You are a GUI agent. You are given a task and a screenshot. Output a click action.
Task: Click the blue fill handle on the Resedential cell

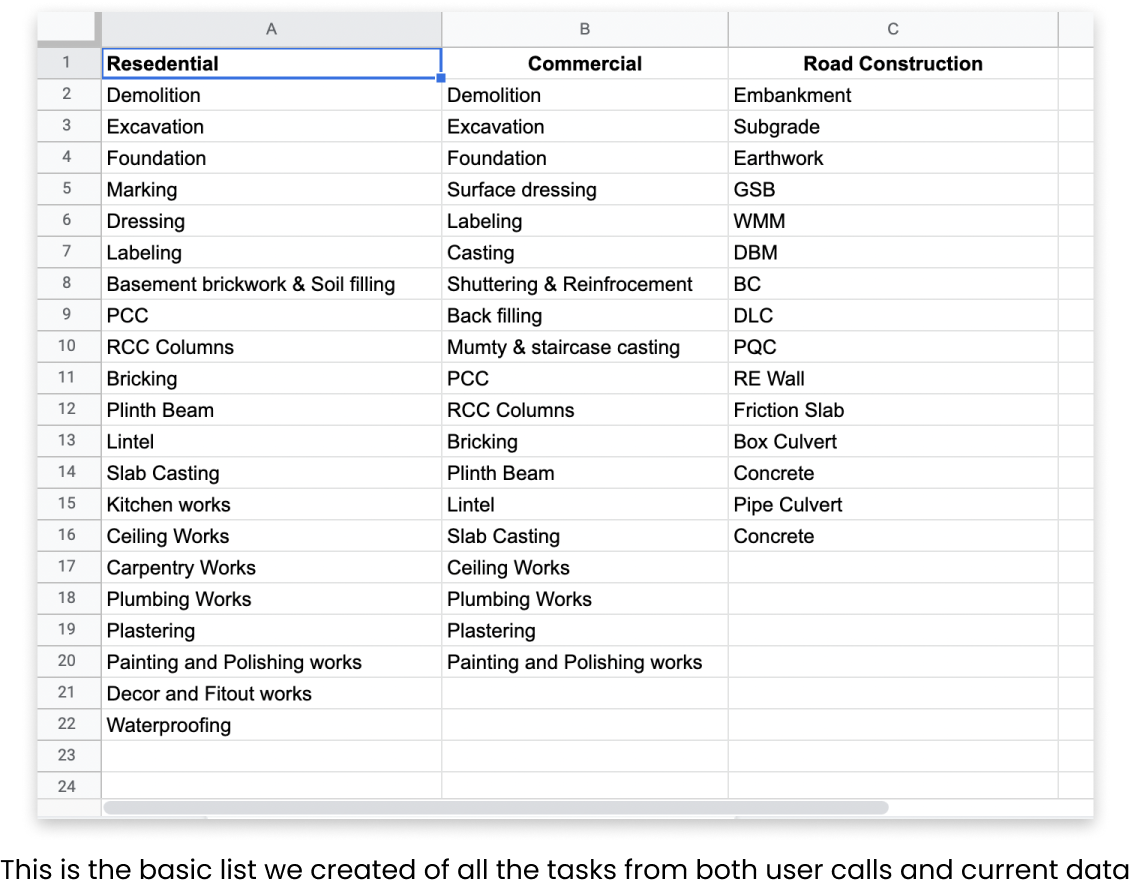[441, 78]
